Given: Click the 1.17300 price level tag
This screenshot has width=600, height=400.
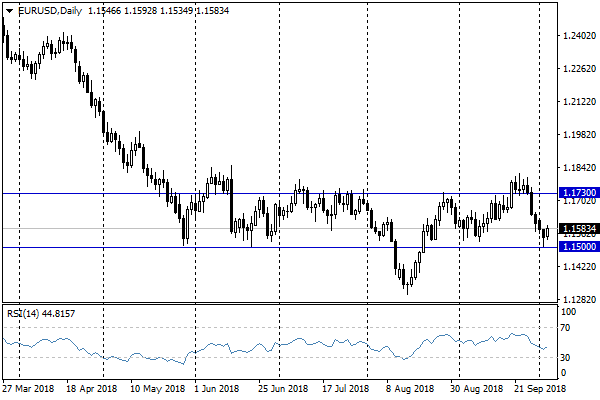Looking at the screenshot, I should tap(579, 192).
